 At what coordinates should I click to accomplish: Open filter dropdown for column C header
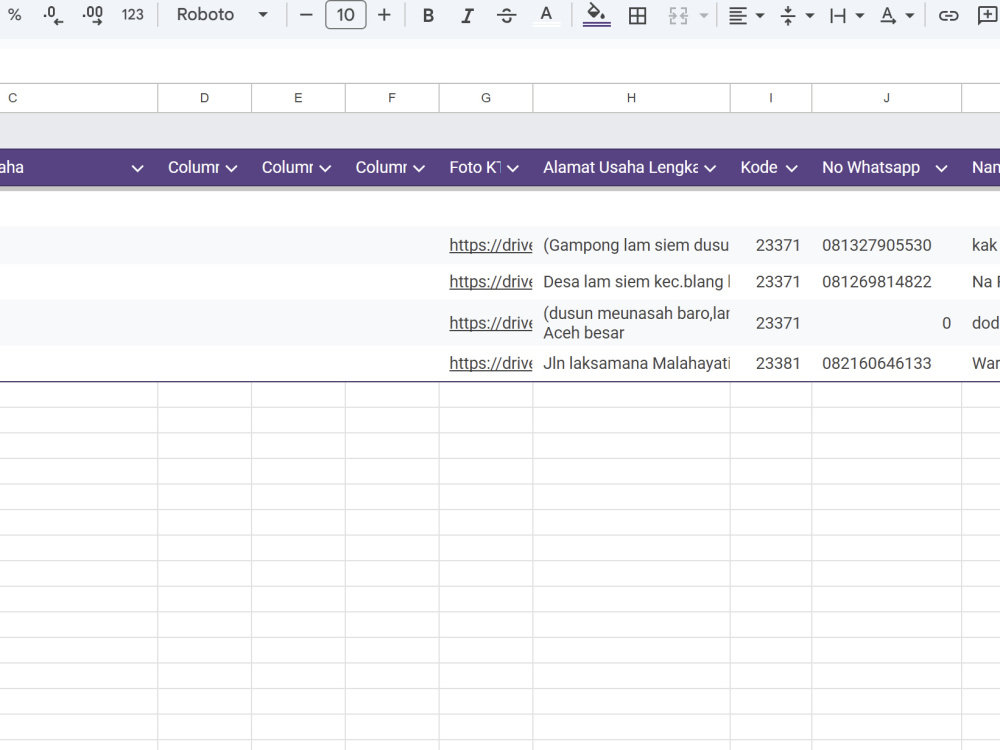click(x=137, y=168)
